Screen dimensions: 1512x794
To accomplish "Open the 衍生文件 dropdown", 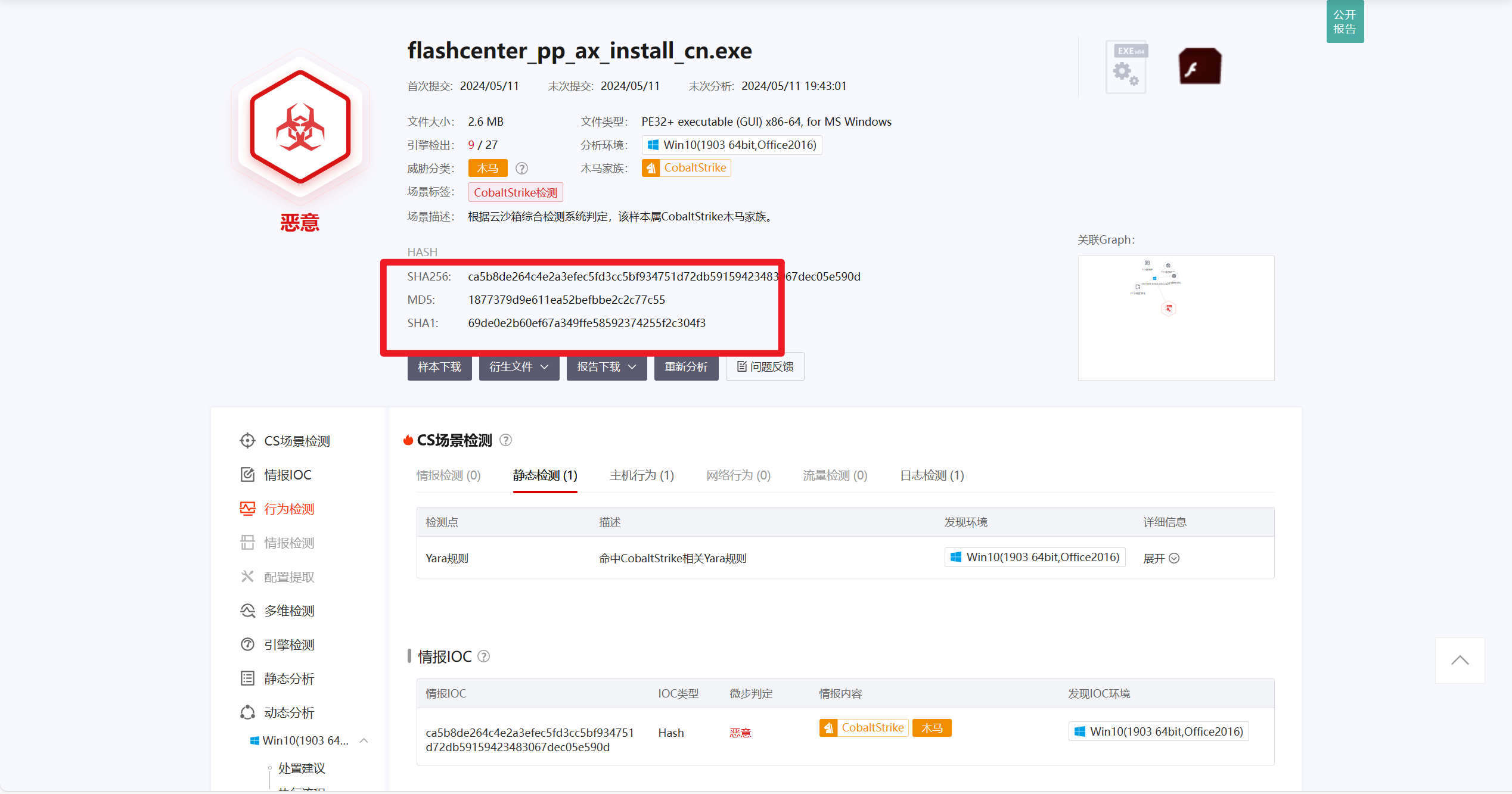I will 519,367.
